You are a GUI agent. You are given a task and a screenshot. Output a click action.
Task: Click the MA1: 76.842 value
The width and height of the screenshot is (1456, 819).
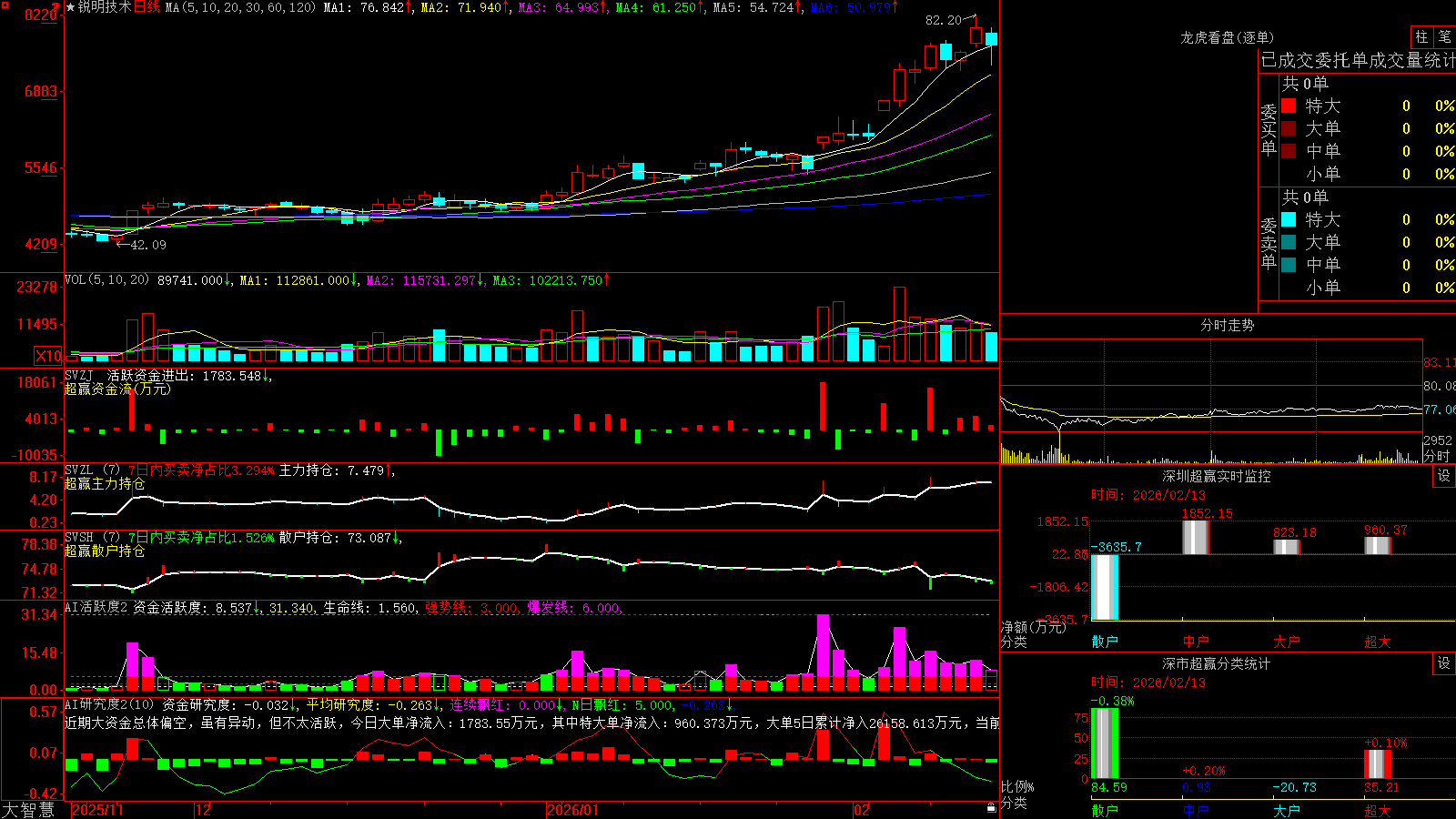coord(363,7)
